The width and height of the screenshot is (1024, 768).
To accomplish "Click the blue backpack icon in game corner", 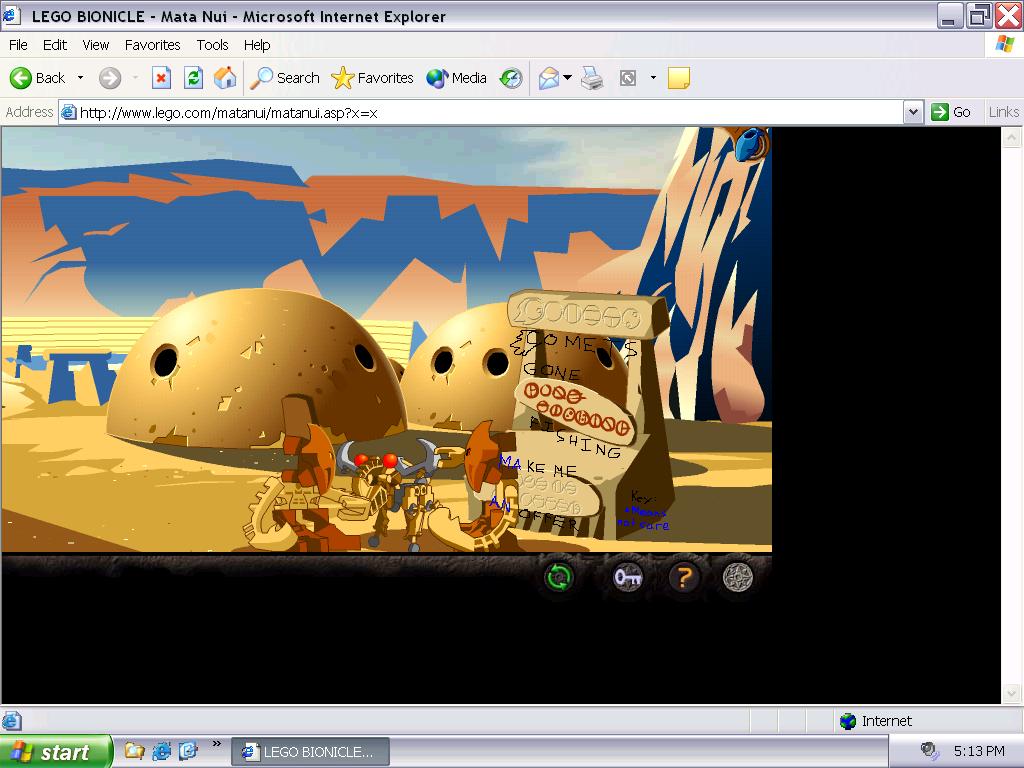I will coord(750,144).
